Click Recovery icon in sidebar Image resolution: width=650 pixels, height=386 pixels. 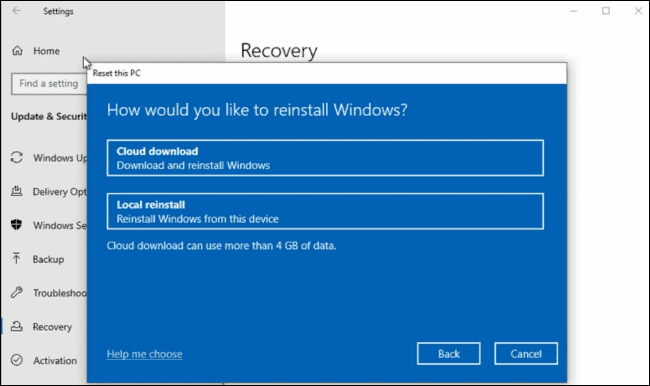[x=17, y=326]
